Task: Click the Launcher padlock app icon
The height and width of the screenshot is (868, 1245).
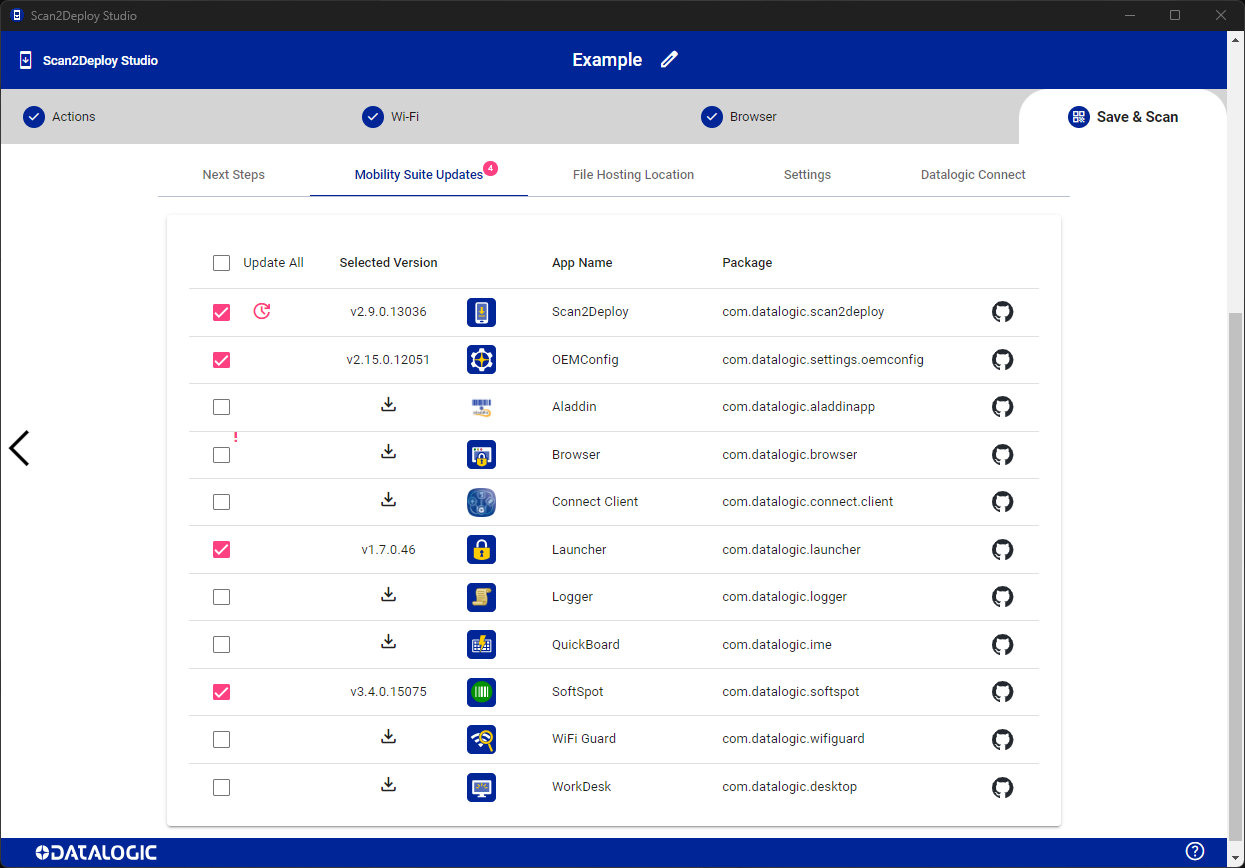Action: [481, 549]
